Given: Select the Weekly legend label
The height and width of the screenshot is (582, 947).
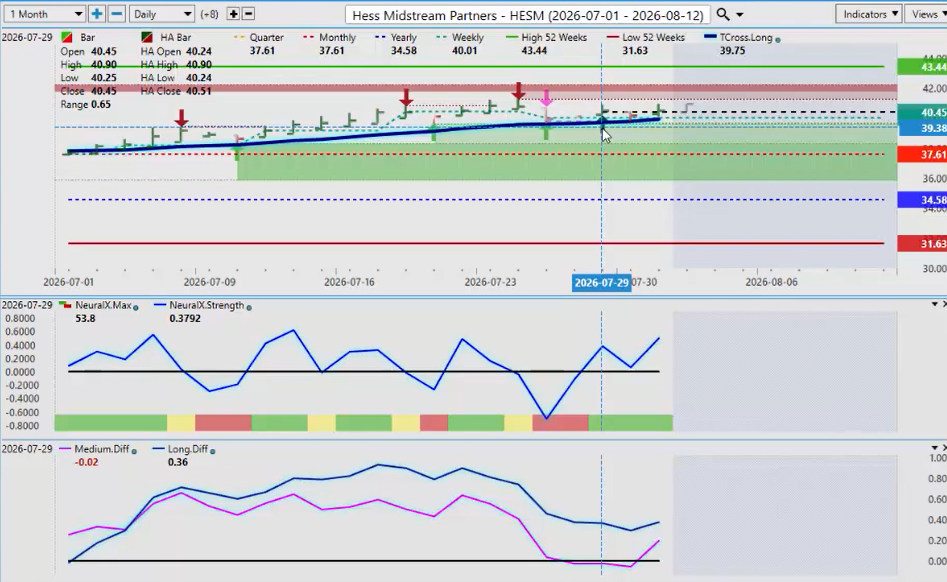Looking at the screenshot, I should coord(468,37).
